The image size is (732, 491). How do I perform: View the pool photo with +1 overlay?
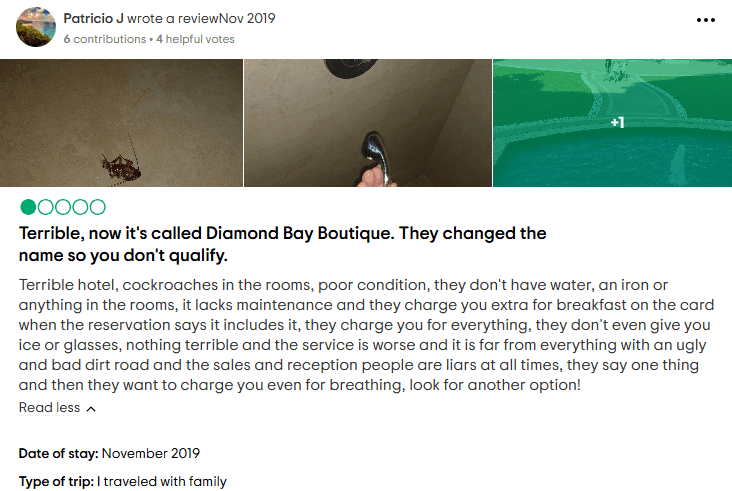tap(612, 123)
